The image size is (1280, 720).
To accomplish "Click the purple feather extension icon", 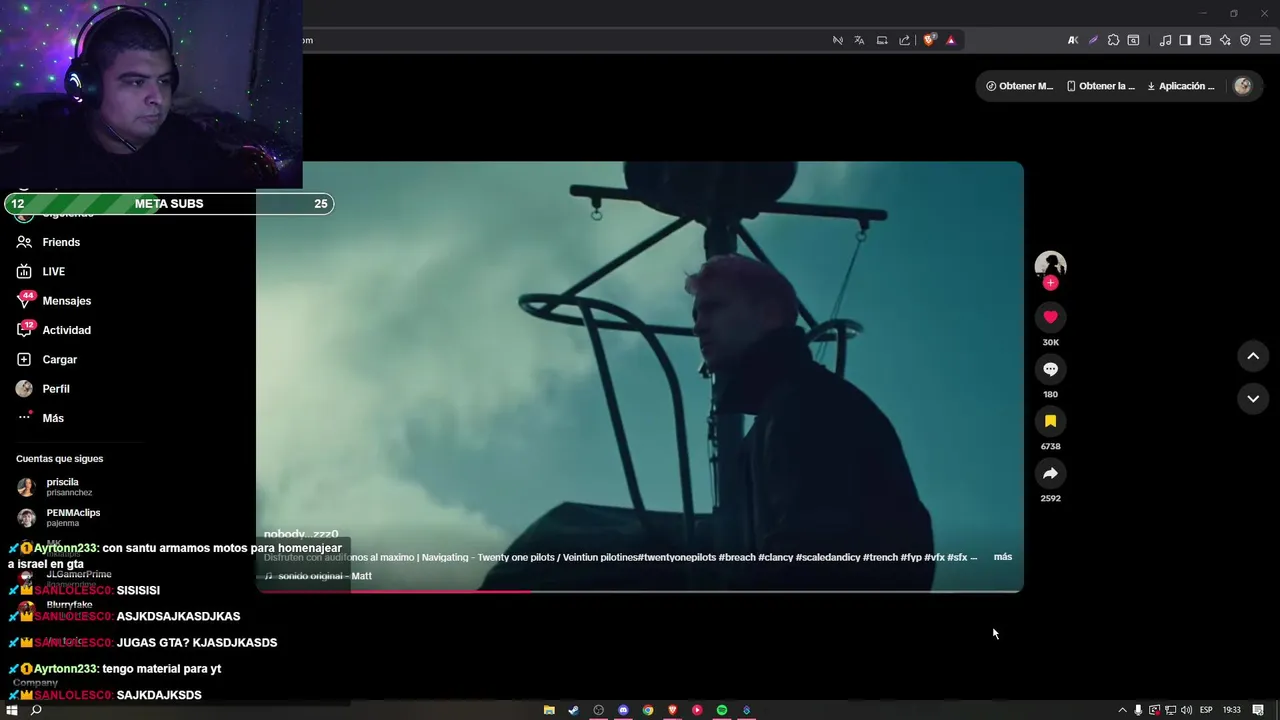I will (1093, 40).
